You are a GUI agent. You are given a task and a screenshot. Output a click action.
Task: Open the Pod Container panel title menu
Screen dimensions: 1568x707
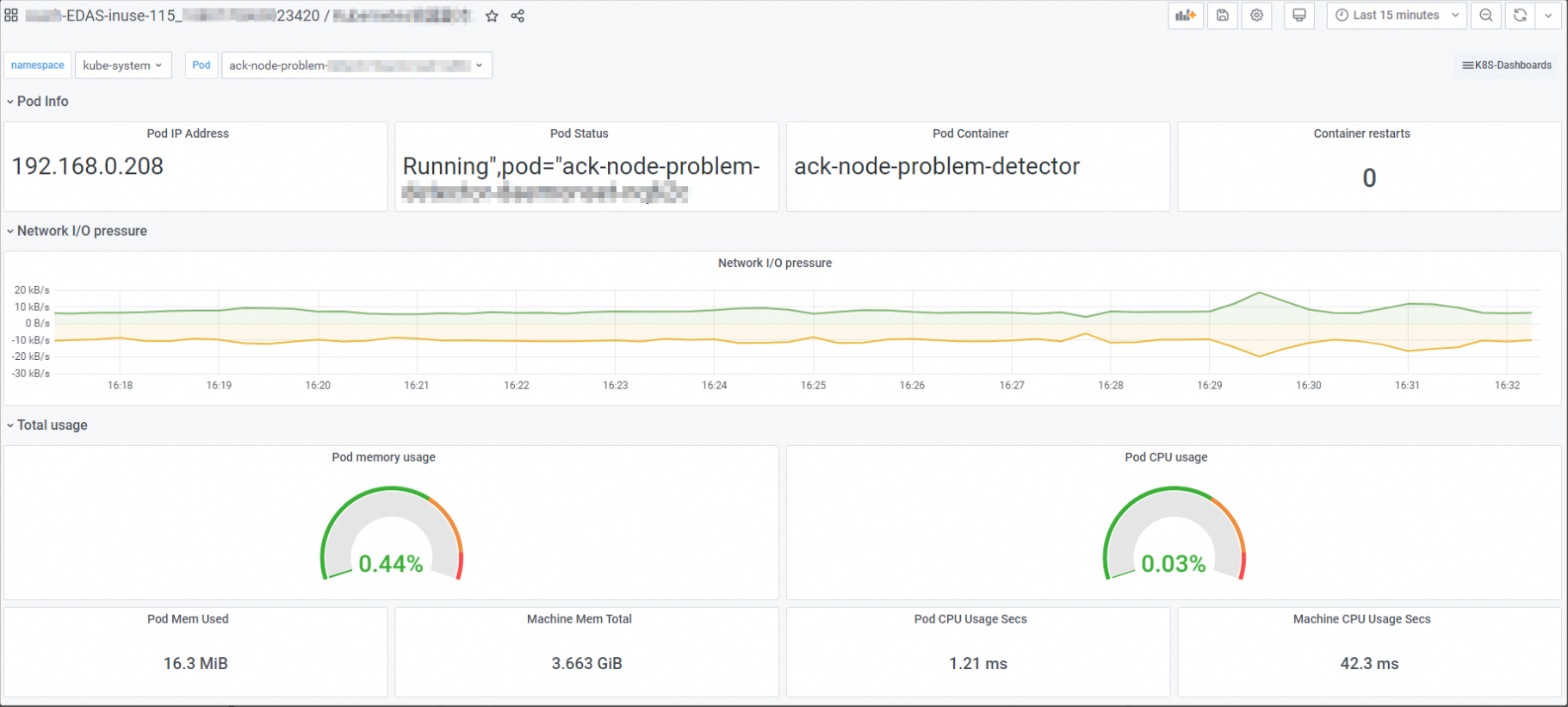pos(970,133)
